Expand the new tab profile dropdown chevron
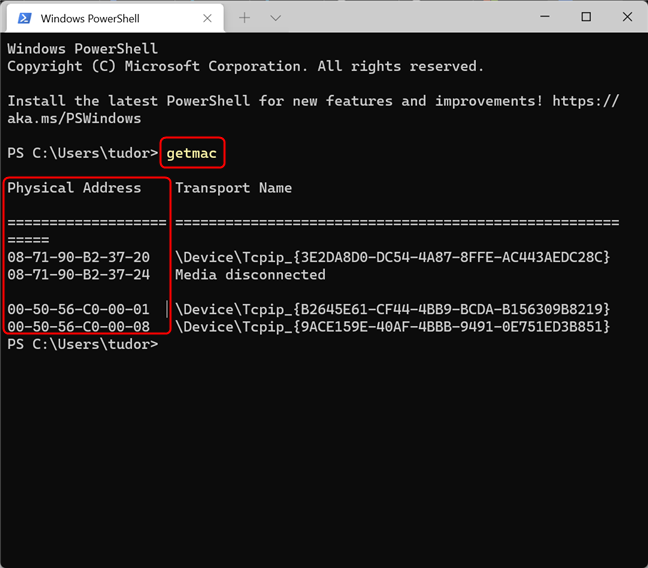 click(276, 17)
